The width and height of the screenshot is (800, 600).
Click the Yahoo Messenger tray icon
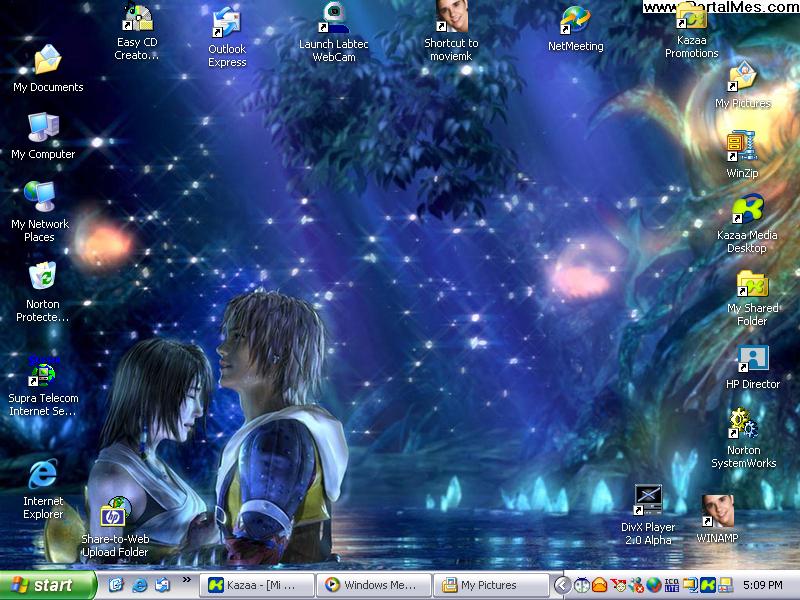(x=618, y=585)
